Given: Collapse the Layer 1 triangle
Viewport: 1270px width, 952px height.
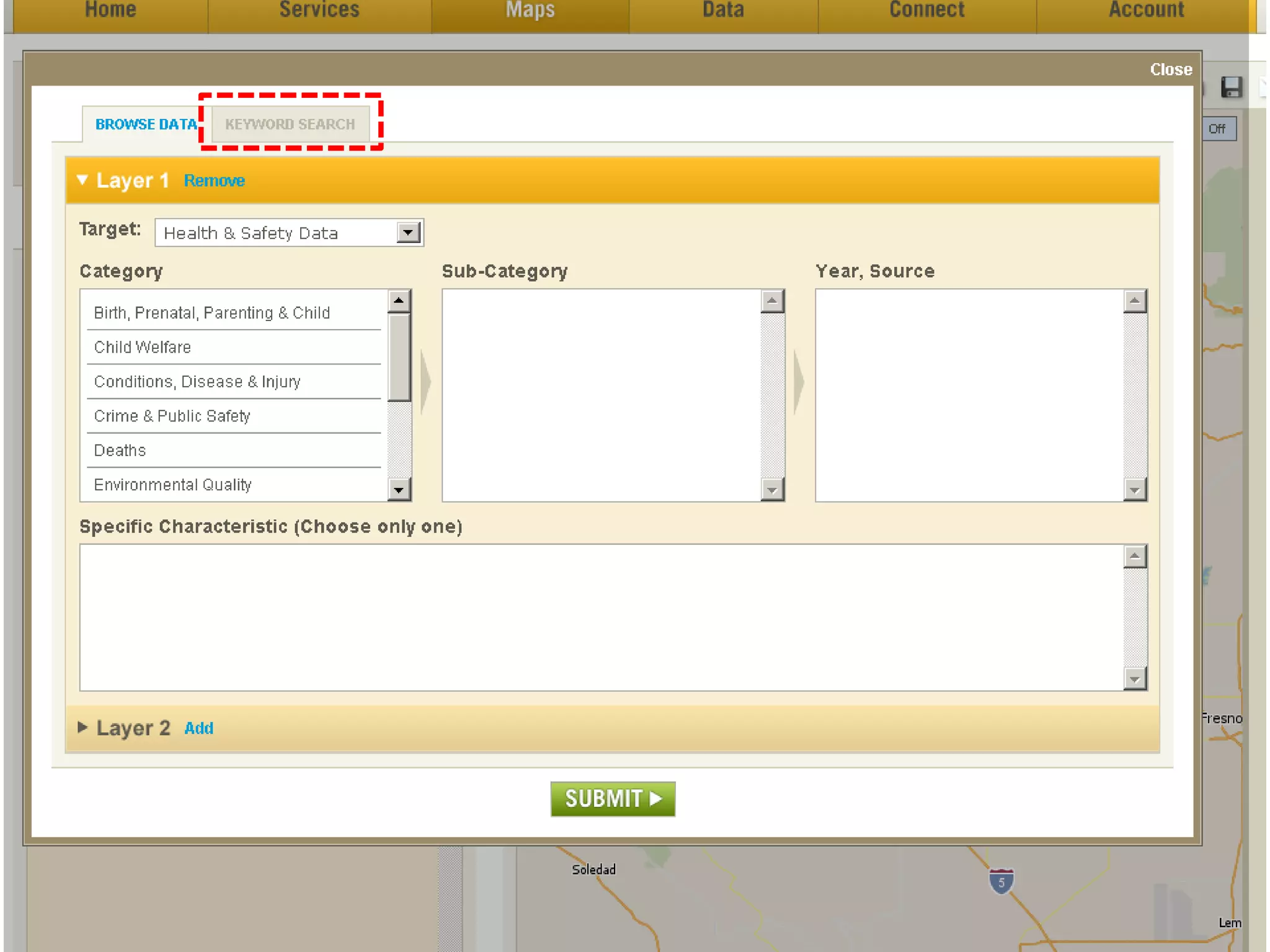Looking at the screenshot, I should [82, 180].
